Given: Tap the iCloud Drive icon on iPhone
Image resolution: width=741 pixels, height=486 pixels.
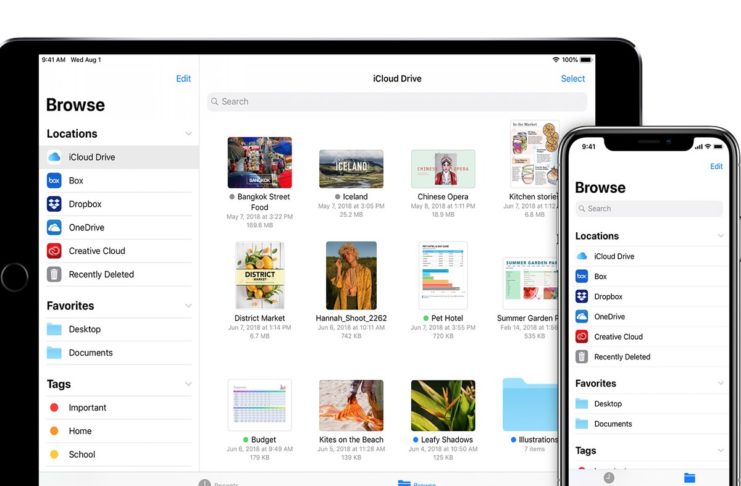Looking at the screenshot, I should [x=582, y=256].
